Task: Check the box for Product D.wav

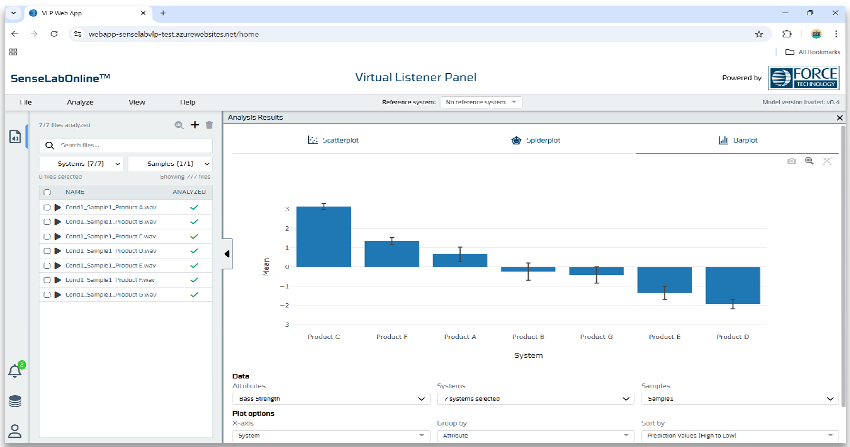Action: click(47, 251)
